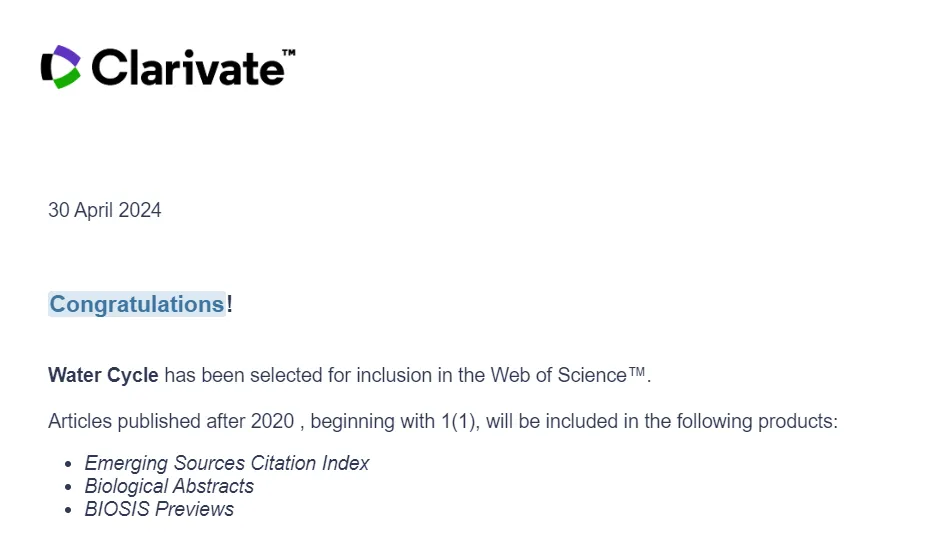The height and width of the screenshot is (546, 925).
Task: Click the date 30 April 2024
Action: [x=105, y=210]
